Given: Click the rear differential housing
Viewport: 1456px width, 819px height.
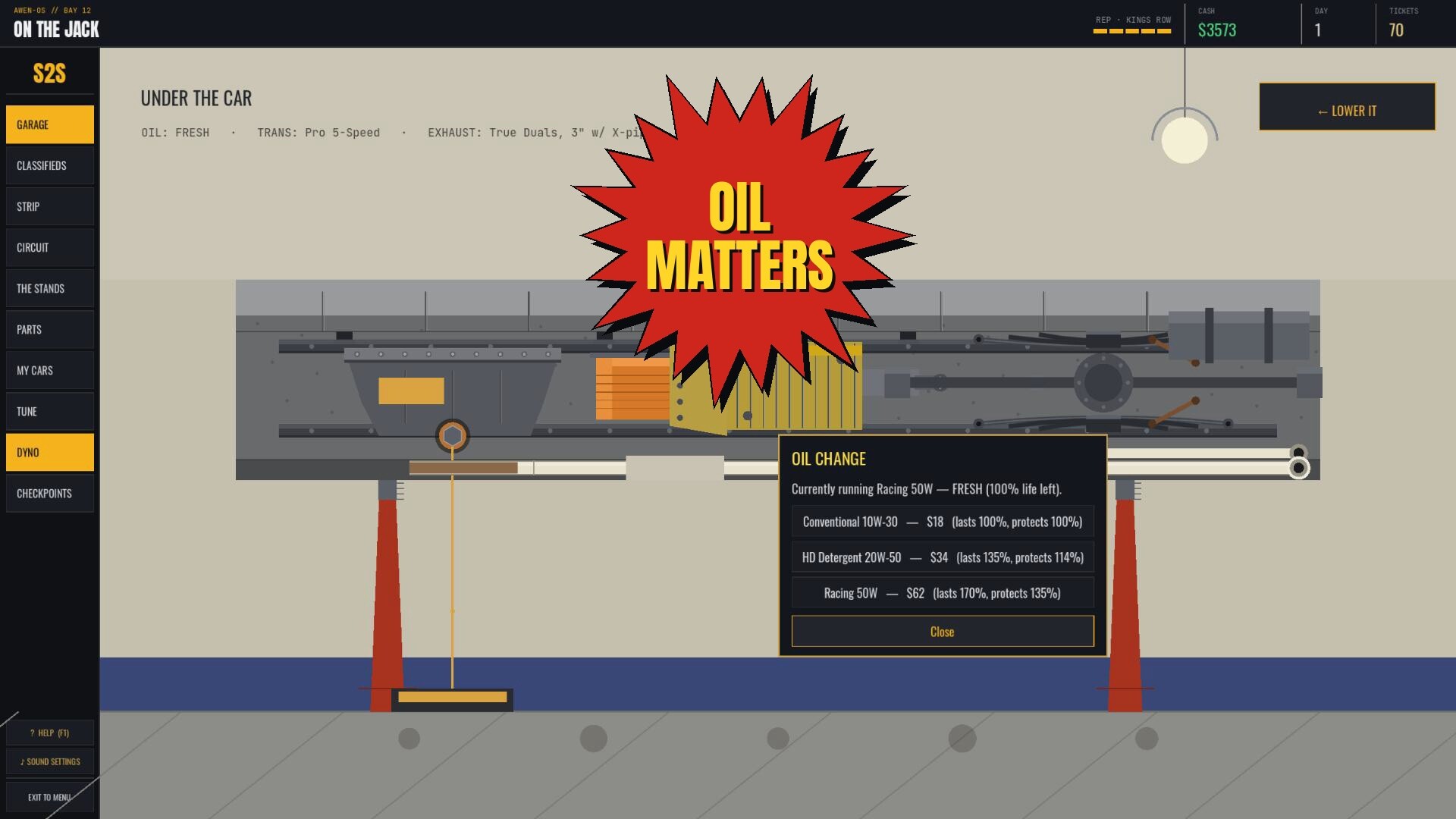Looking at the screenshot, I should pyautogui.click(x=1103, y=382).
